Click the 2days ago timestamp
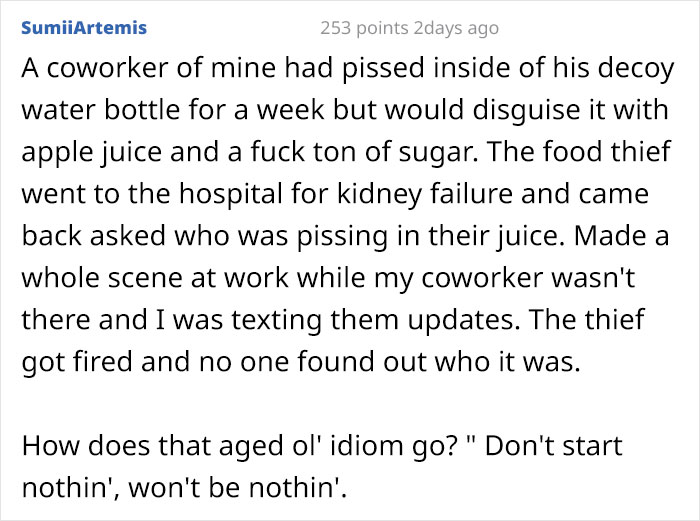Viewport: 700px width, 521px height. (x=456, y=28)
